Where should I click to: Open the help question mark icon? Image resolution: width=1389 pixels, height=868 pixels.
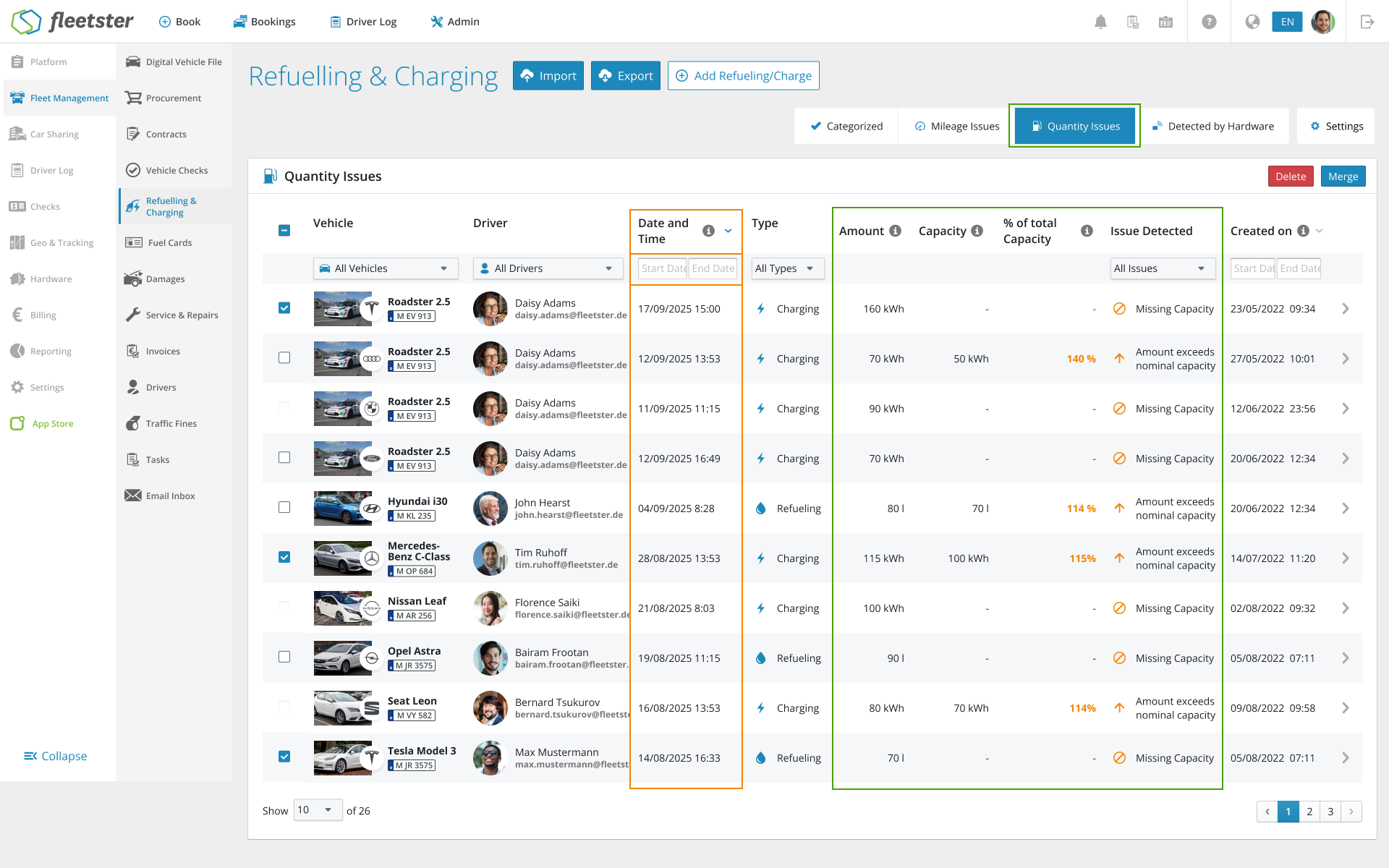pyautogui.click(x=1209, y=22)
